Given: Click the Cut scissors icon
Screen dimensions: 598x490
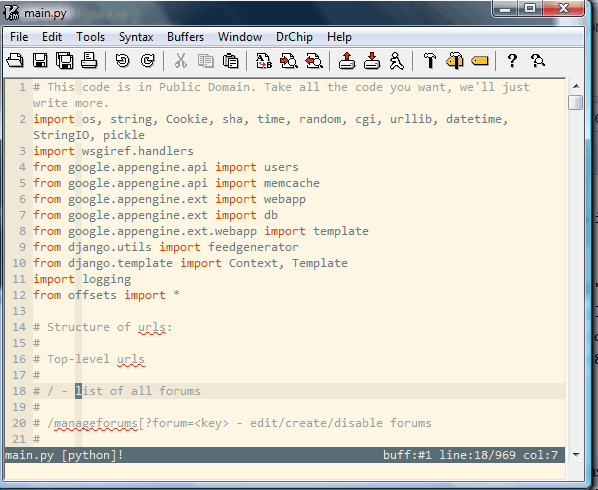Looking at the screenshot, I should click(x=181, y=61).
